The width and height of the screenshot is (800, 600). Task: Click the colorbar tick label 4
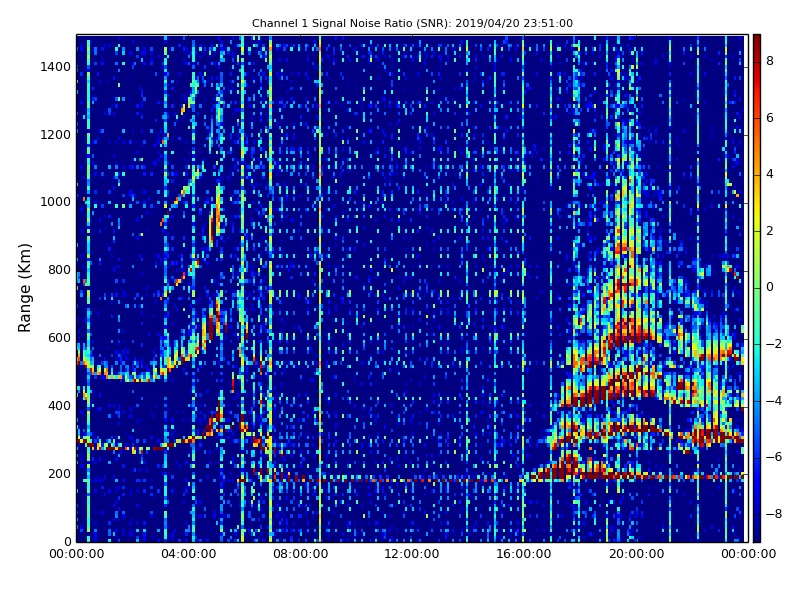pos(769,174)
